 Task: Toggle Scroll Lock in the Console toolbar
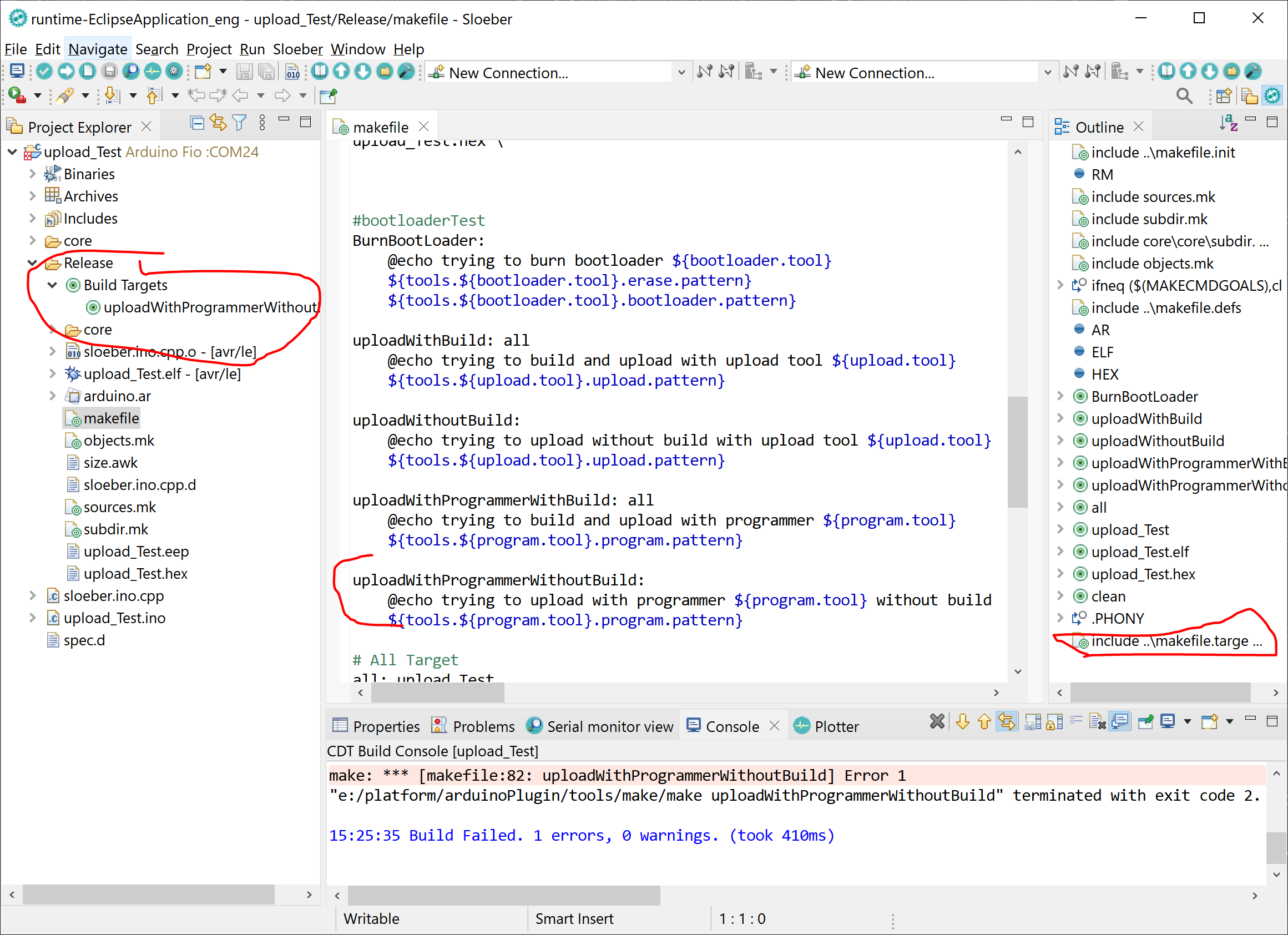[1054, 722]
